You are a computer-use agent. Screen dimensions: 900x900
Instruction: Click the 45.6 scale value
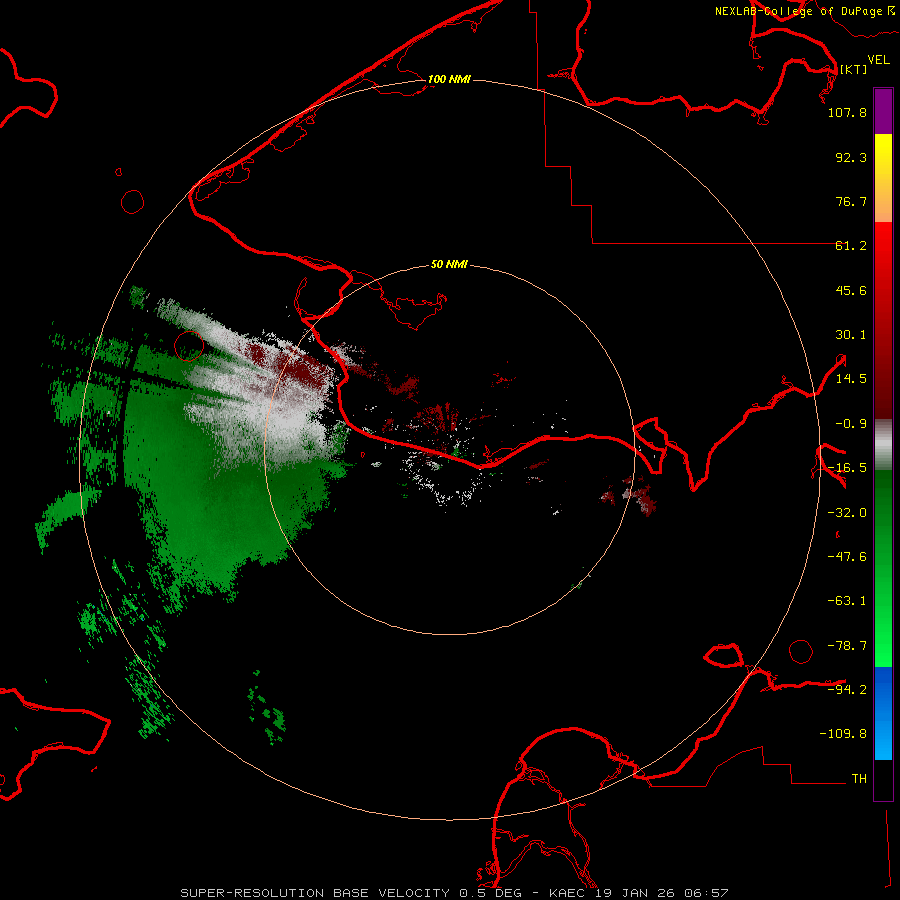(x=851, y=290)
